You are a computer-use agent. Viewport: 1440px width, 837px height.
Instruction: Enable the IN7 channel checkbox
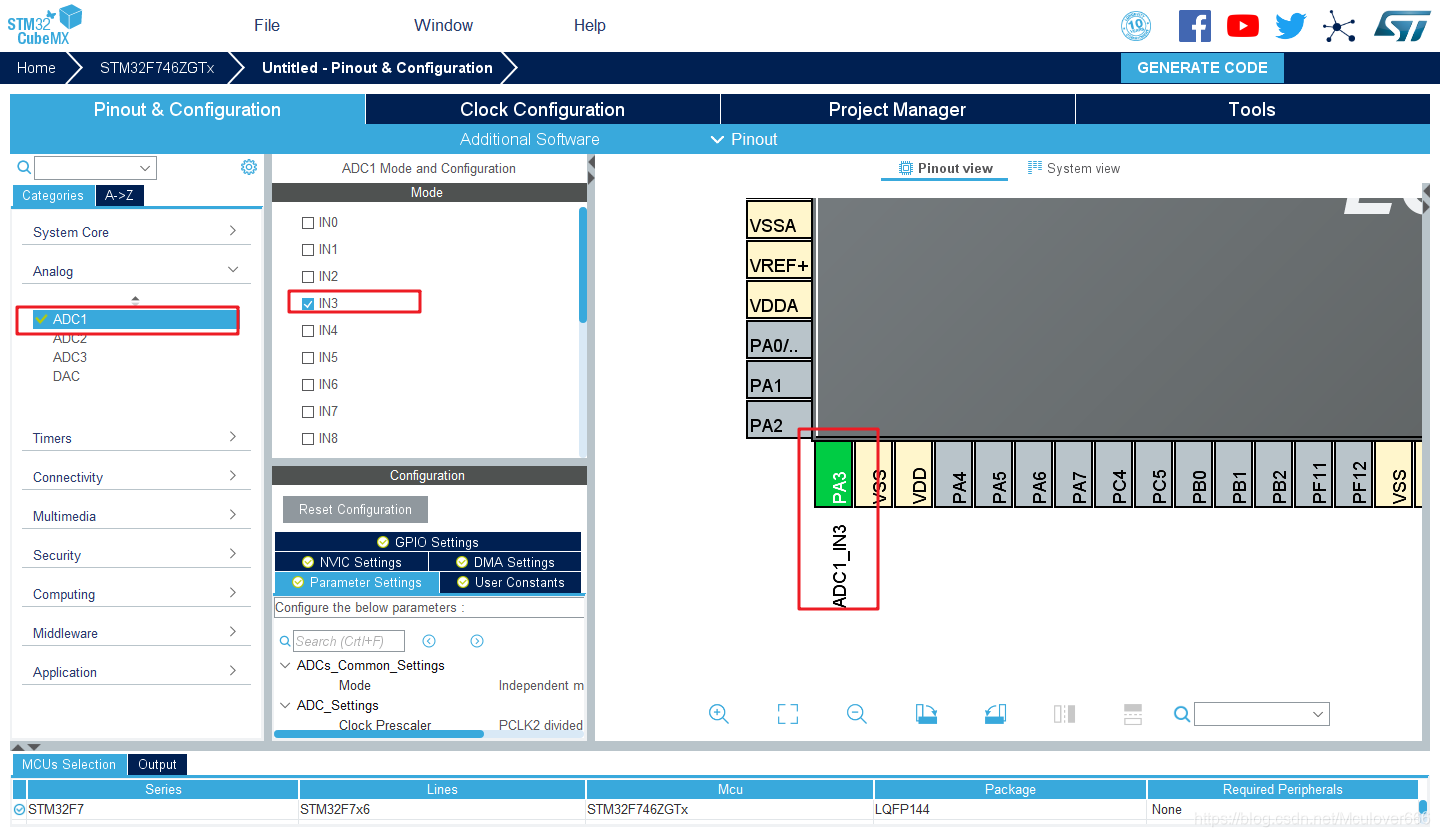coord(308,411)
